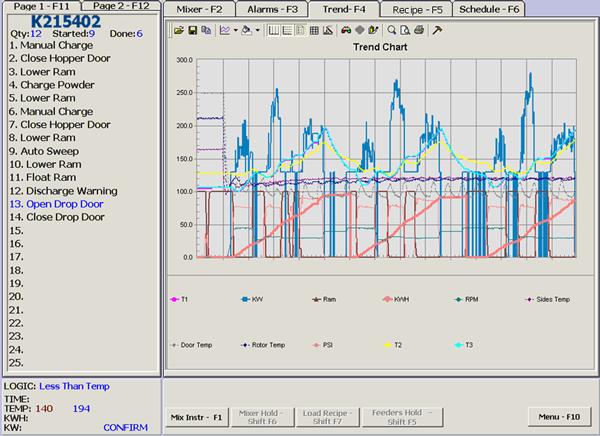Switch to the Page 1 - F11 tab
The image size is (600, 436).
[42, 6]
